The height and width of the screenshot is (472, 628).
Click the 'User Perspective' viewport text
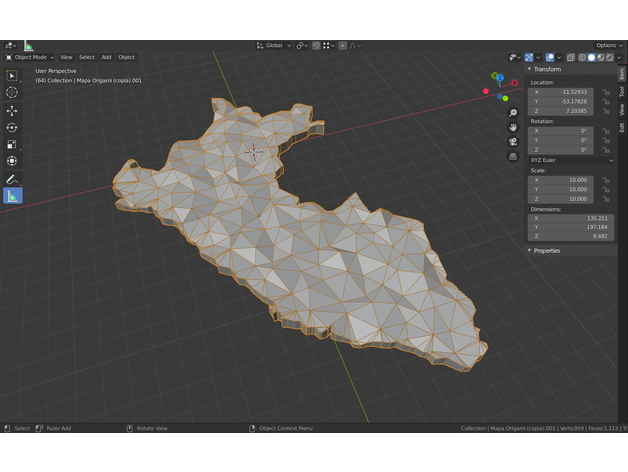[x=56, y=71]
